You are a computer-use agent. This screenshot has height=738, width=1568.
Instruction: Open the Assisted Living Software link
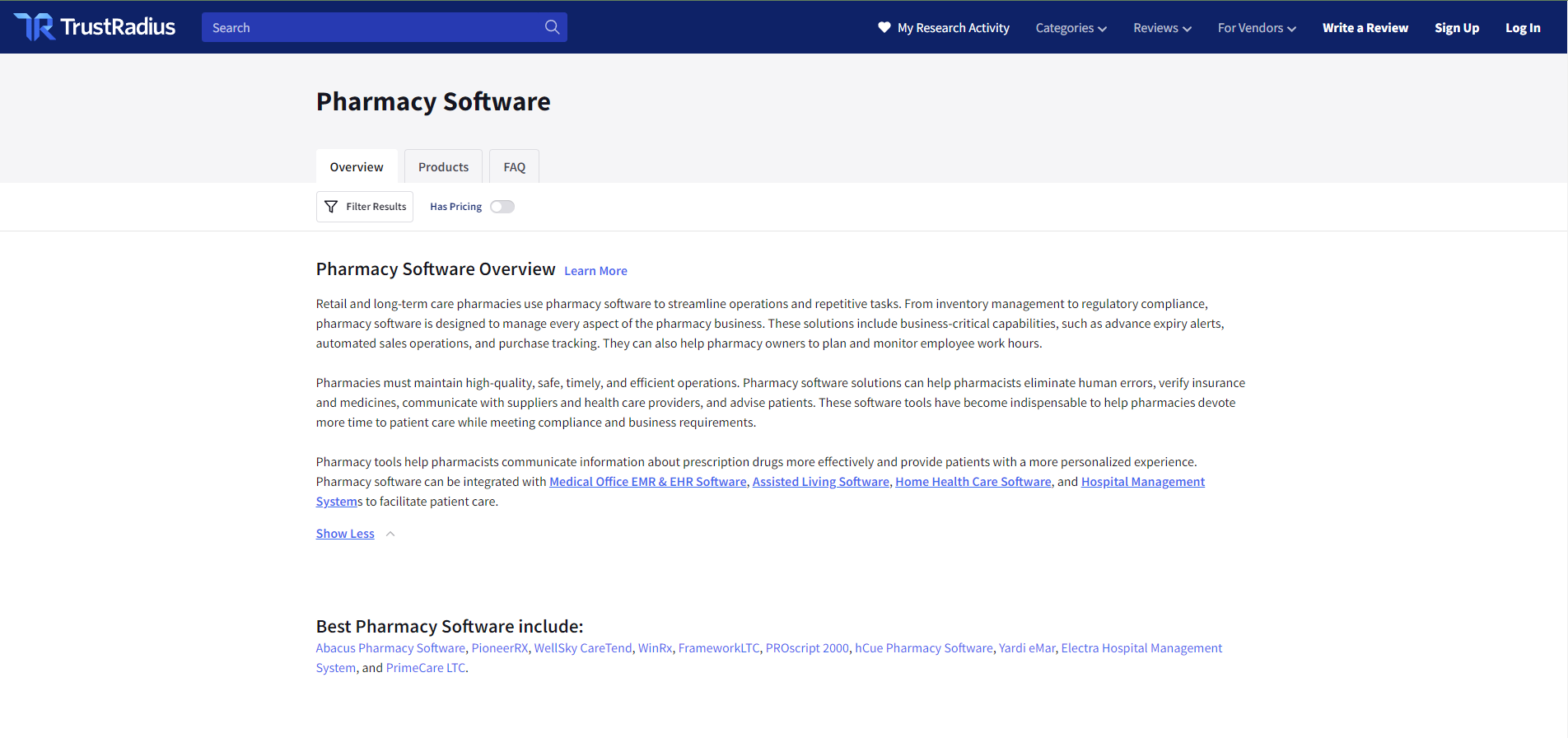point(821,482)
